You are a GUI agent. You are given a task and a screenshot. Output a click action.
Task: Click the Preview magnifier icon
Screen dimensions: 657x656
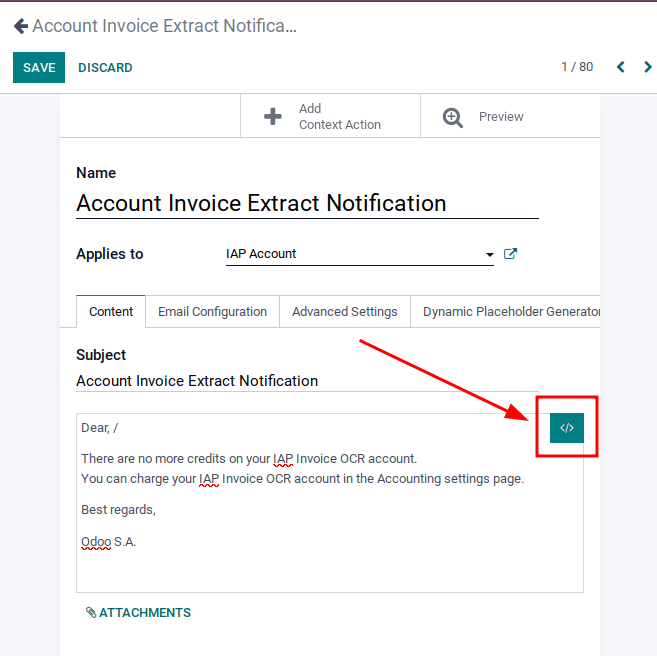[x=453, y=117]
